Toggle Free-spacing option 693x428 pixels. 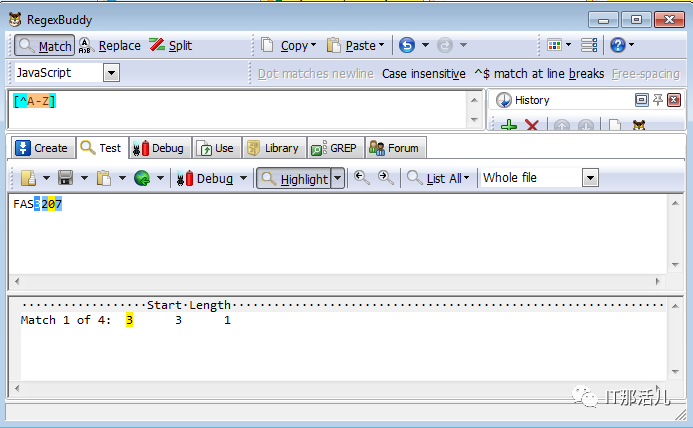tap(646, 74)
